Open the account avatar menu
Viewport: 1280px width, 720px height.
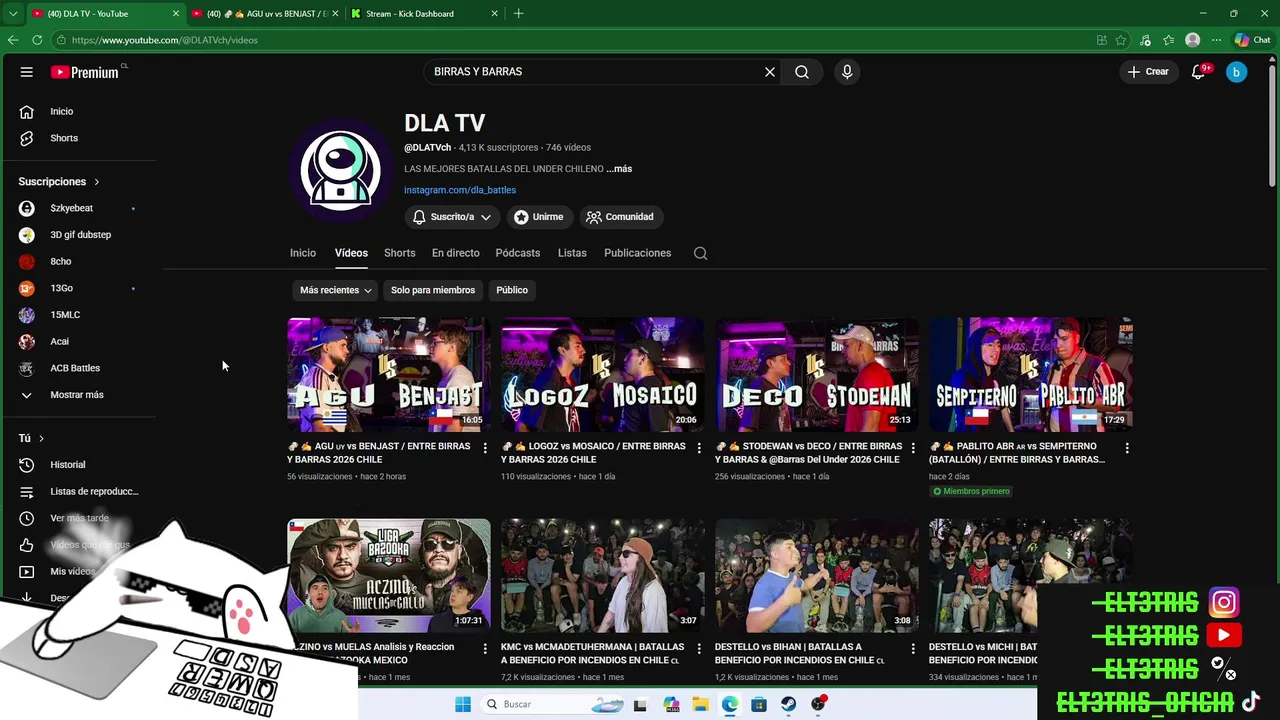pos(1237,72)
